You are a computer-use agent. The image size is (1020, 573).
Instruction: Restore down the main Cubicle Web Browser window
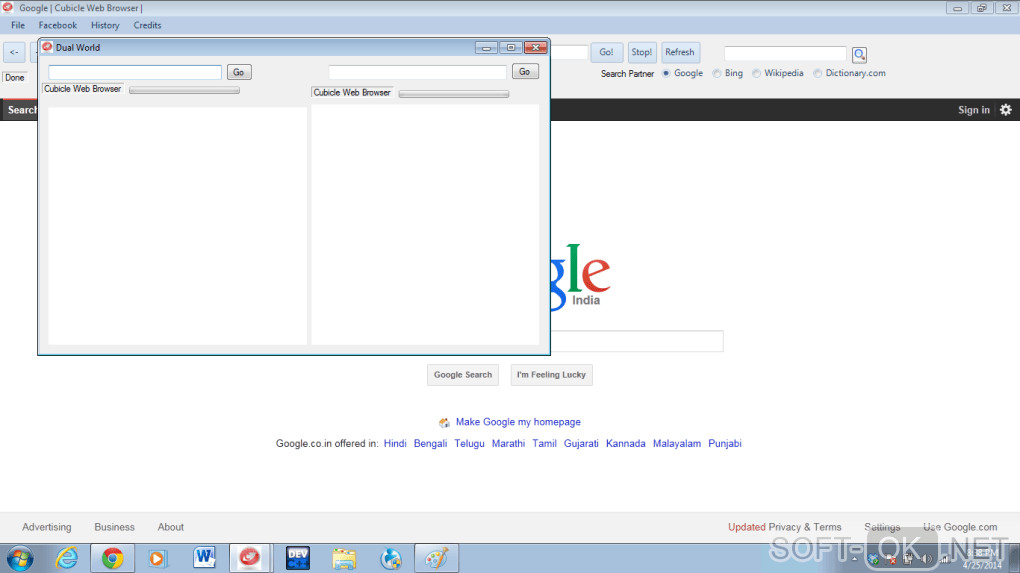[x=982, y=8]
